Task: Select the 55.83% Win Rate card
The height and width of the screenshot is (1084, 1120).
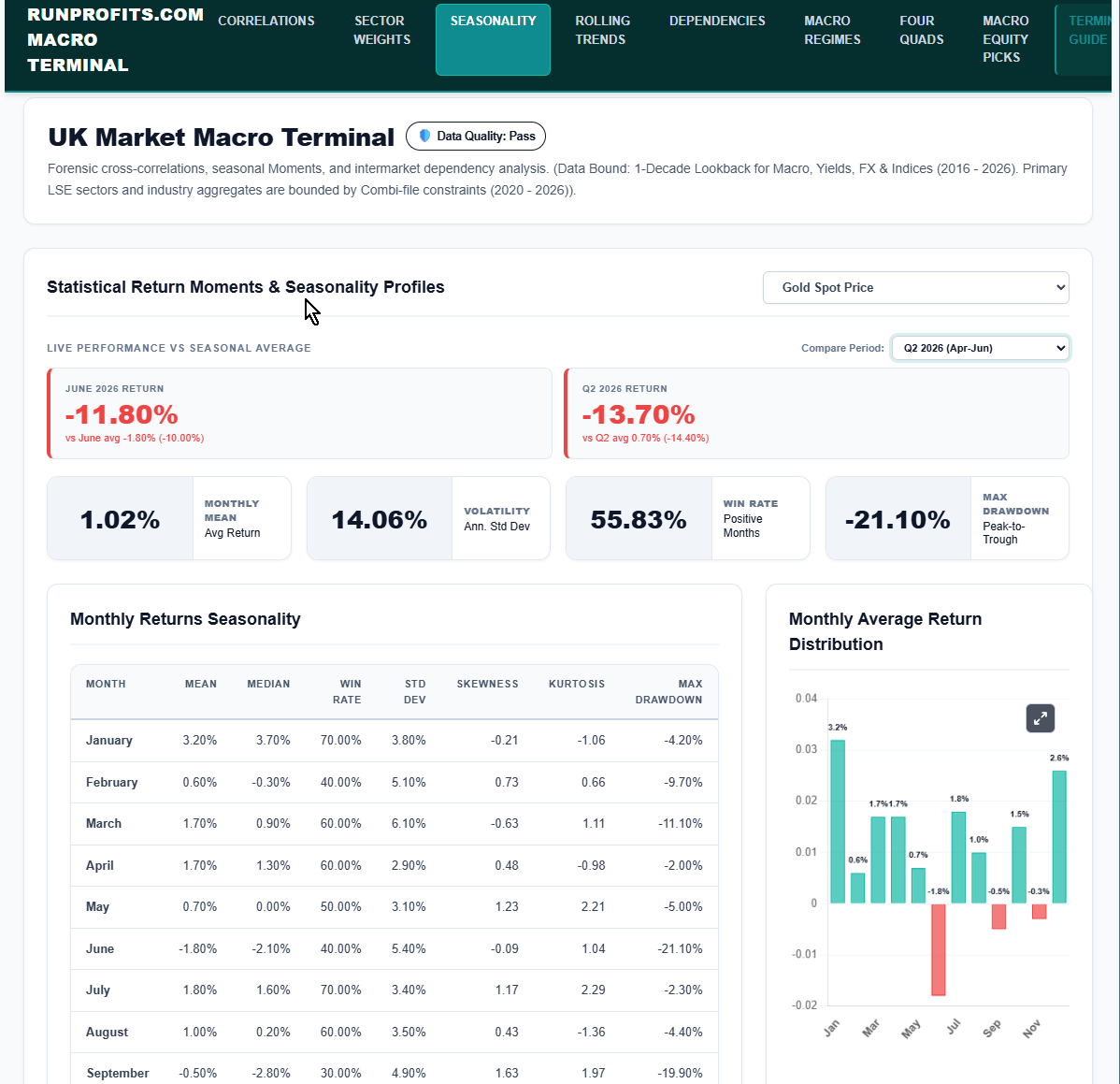Action: coord(688,518)
